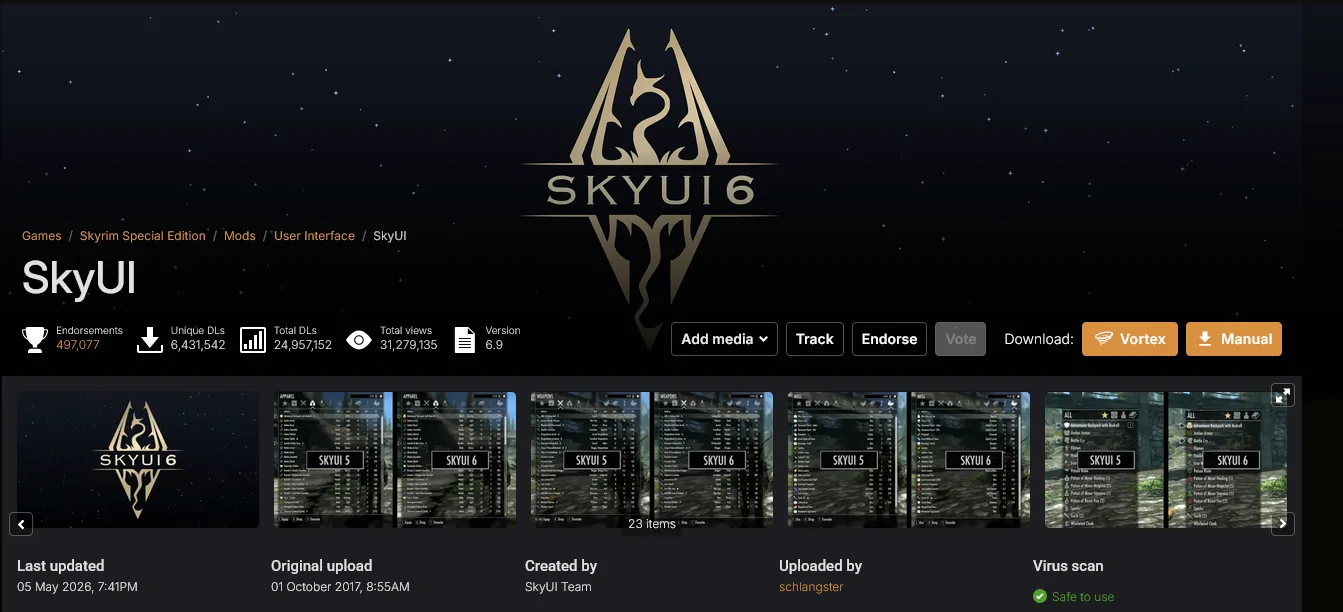Click the Original upload heading
This screenshot has height=612, width=1343.
click(x=321, y=566)
